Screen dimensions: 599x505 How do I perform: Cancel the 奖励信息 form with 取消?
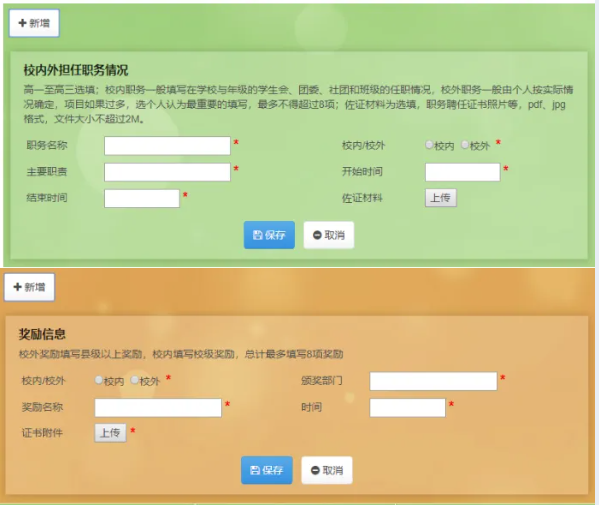(x=327, y=470)
